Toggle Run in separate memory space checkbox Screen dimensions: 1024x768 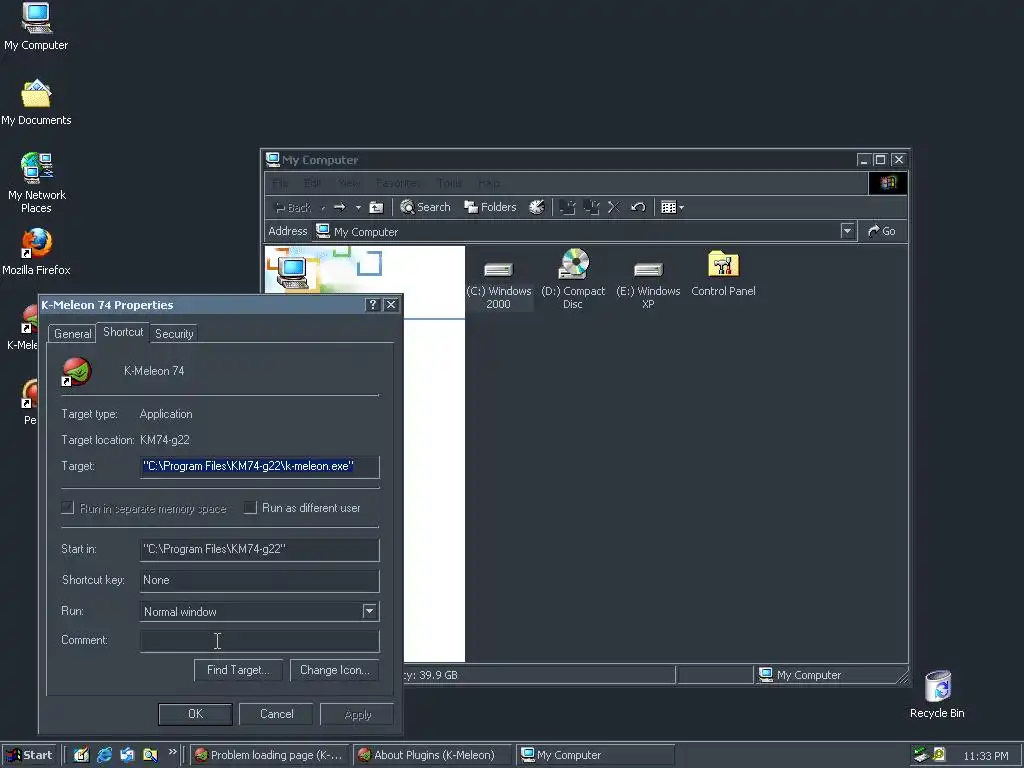click(x=67, y=507)
